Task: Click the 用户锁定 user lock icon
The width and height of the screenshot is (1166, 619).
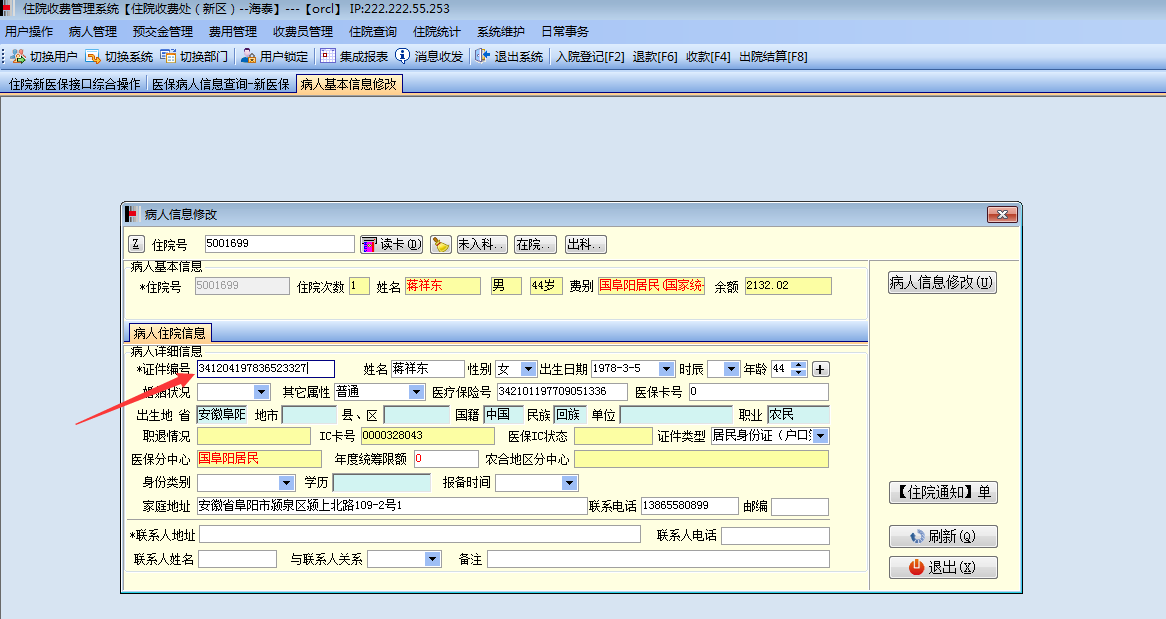Action: click(x=248, y=57)
